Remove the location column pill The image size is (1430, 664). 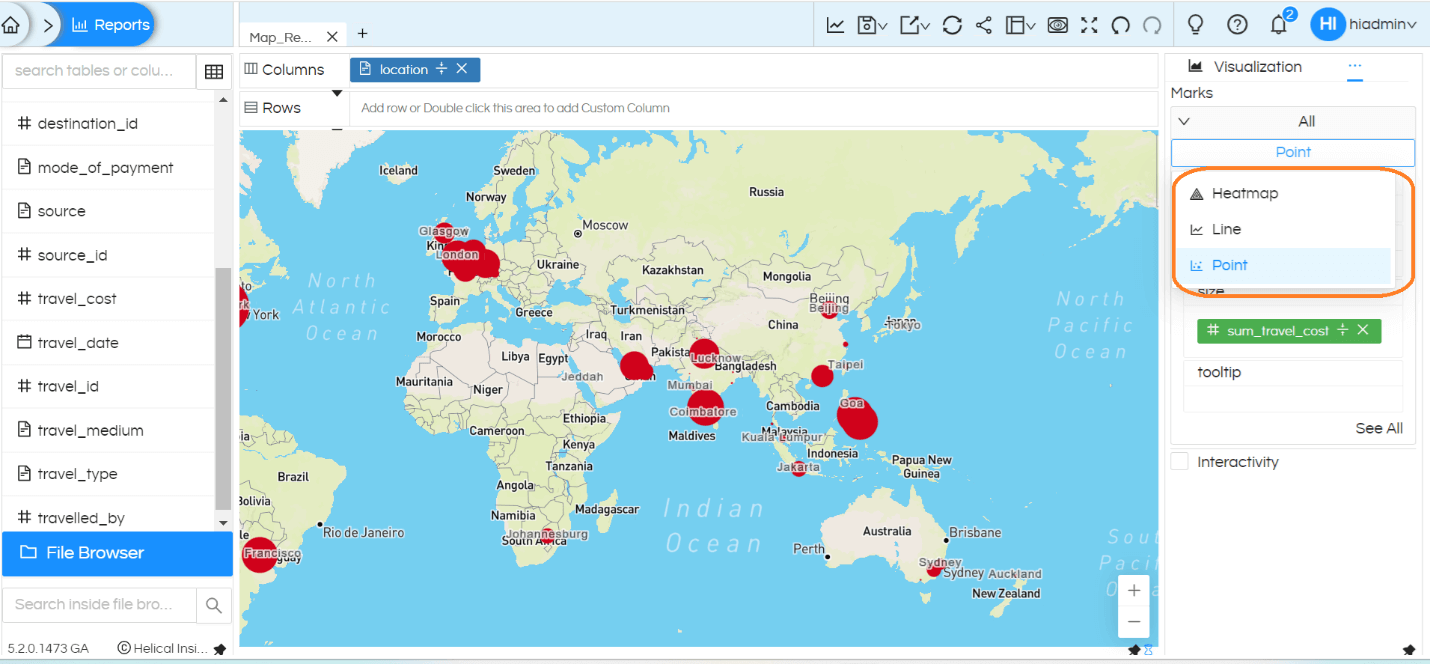point(461,69)
